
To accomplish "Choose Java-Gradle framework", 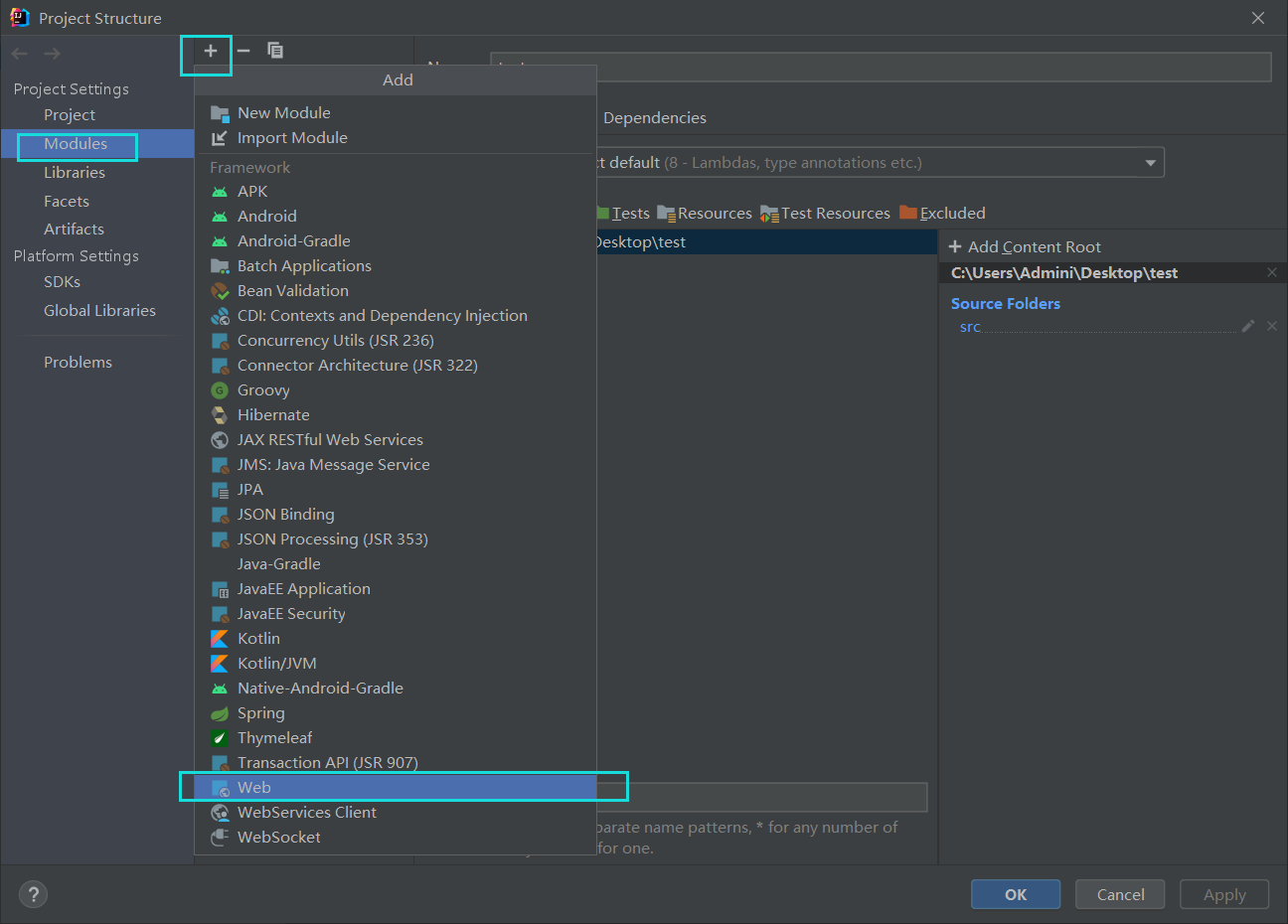I will tap(396, 564).
